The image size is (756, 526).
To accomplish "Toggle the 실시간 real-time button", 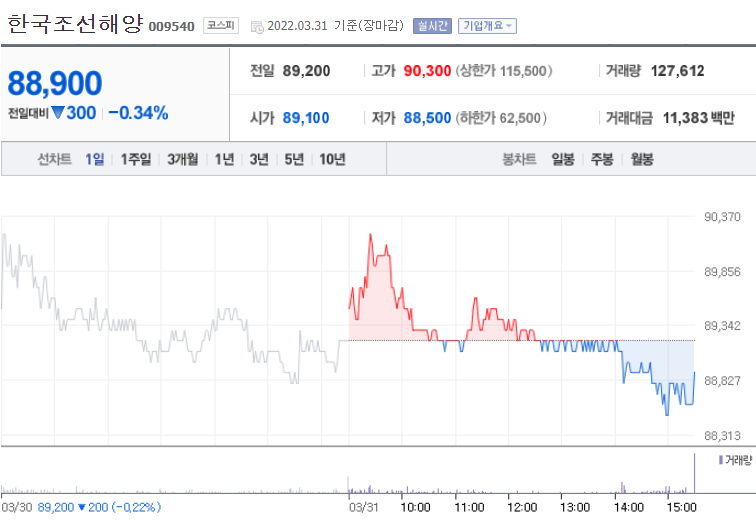I will [432, 26].
